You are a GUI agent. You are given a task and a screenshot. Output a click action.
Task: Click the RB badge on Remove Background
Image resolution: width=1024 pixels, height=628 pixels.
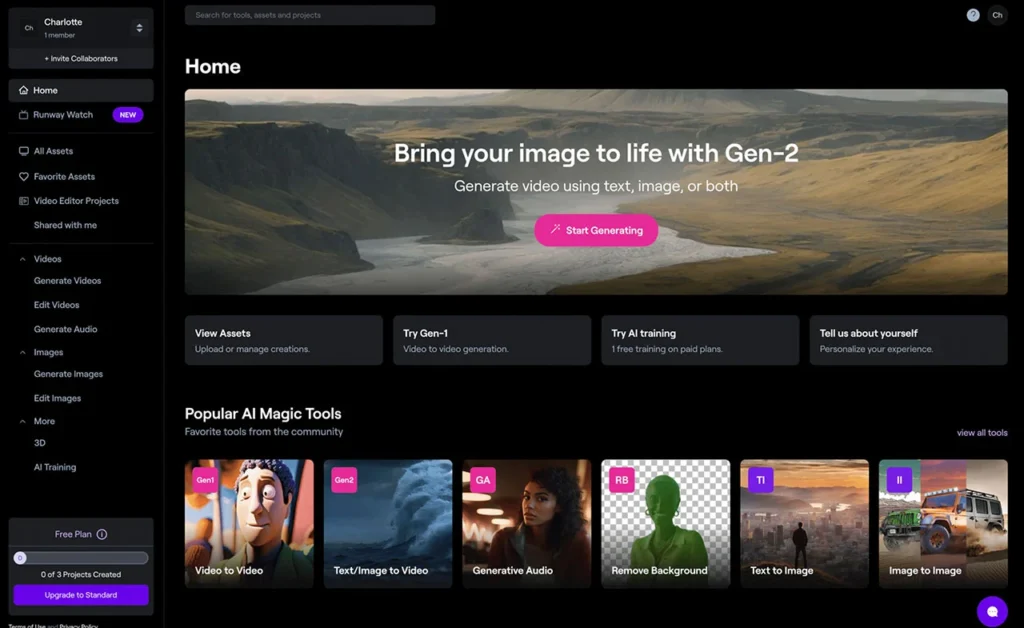tap(622, 480)
